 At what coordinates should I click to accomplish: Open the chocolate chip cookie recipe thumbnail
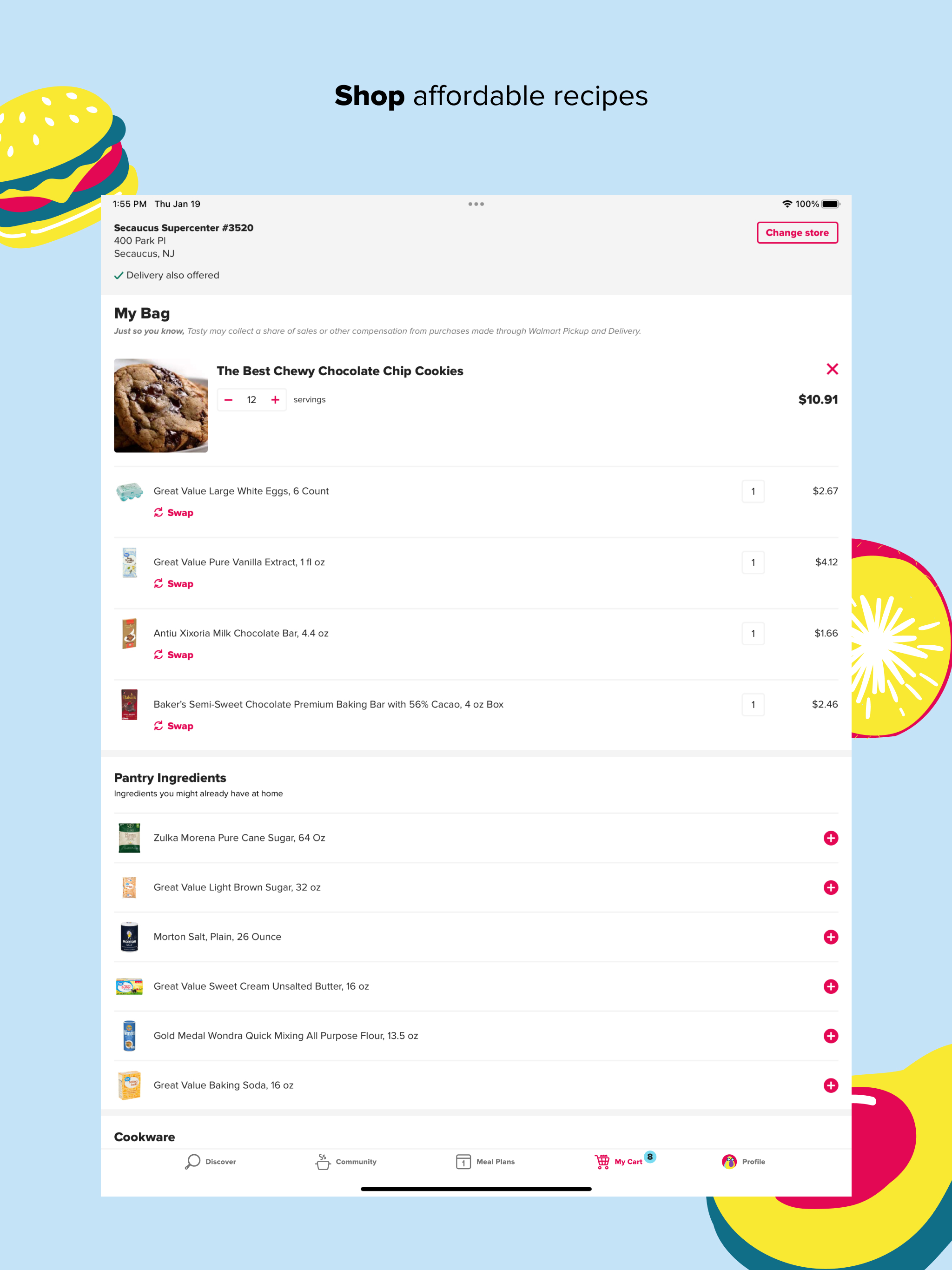(161, 405)
